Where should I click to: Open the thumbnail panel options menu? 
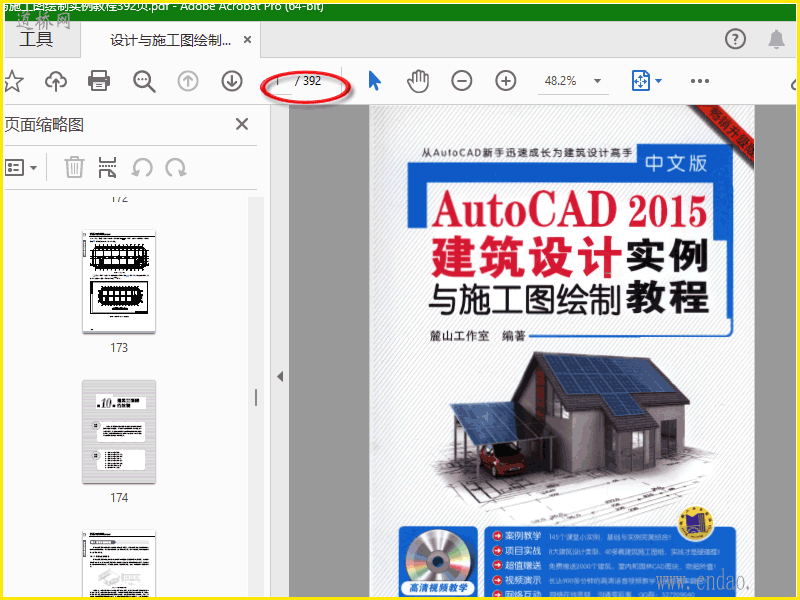(x=21, y=167)
